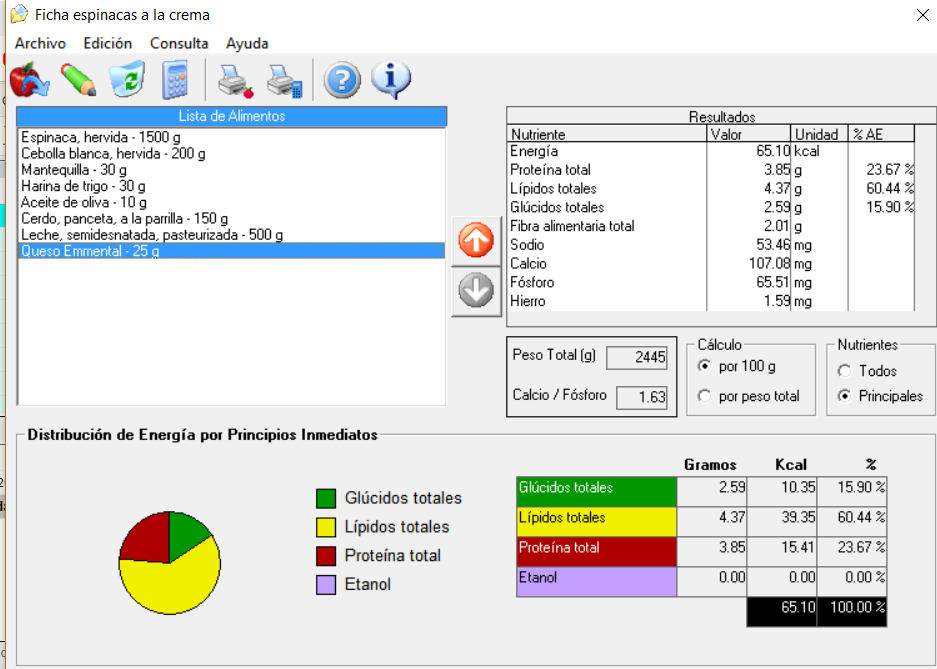Image resolution: width=937 pixels, height=669 pixels.
Task: Click the green pencil edit icon
Action: coord(78,79)
